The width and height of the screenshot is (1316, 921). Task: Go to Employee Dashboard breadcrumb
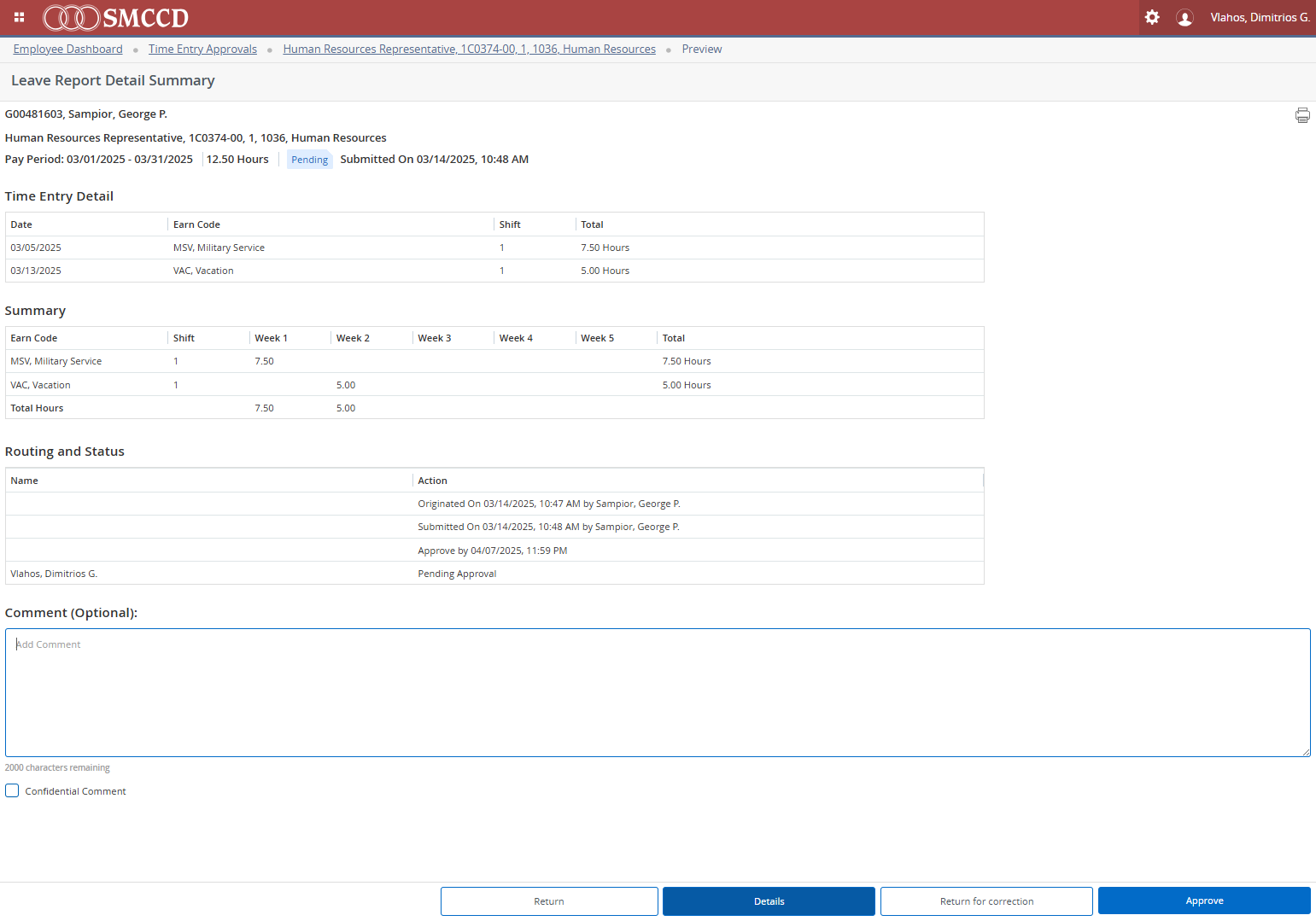pyautogui.click(x=68, y=49)
